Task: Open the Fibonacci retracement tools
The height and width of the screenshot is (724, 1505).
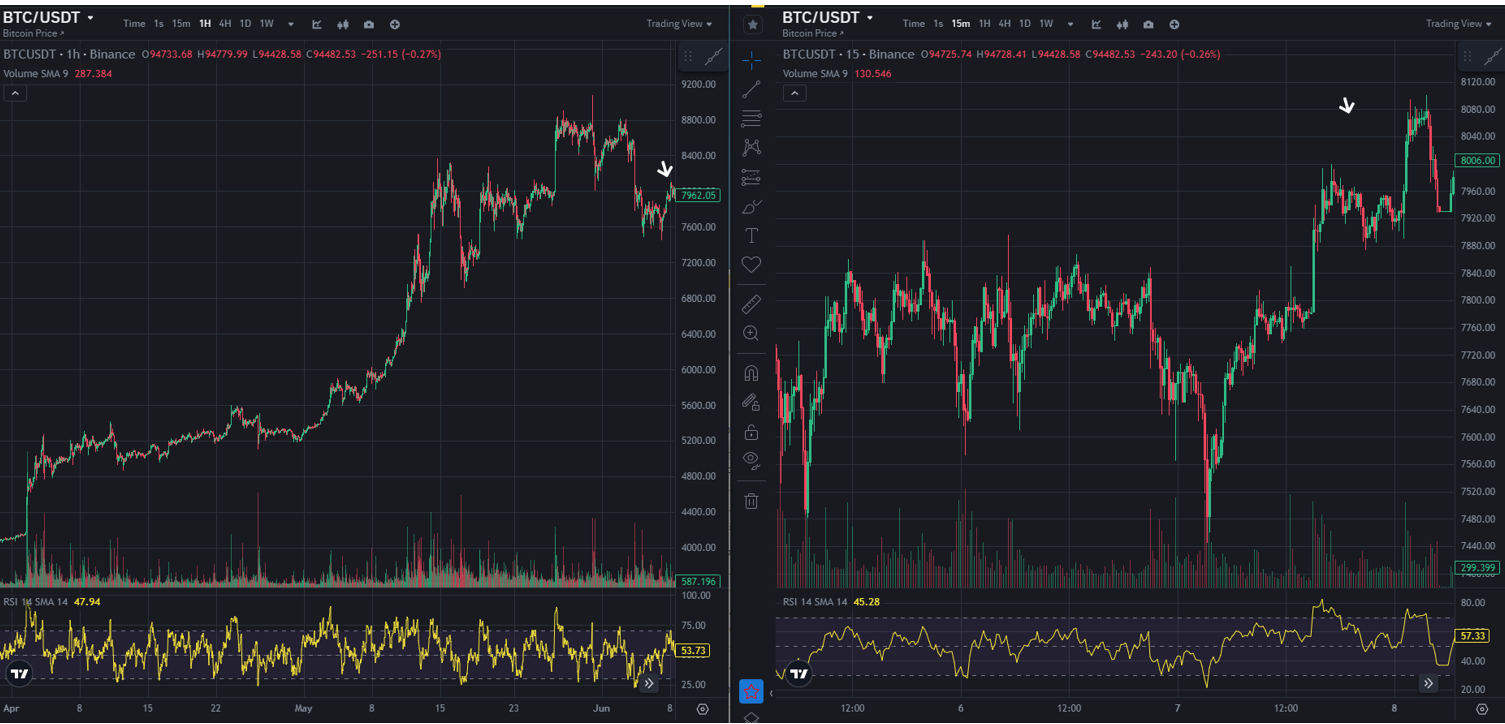Action: point(752,119)
